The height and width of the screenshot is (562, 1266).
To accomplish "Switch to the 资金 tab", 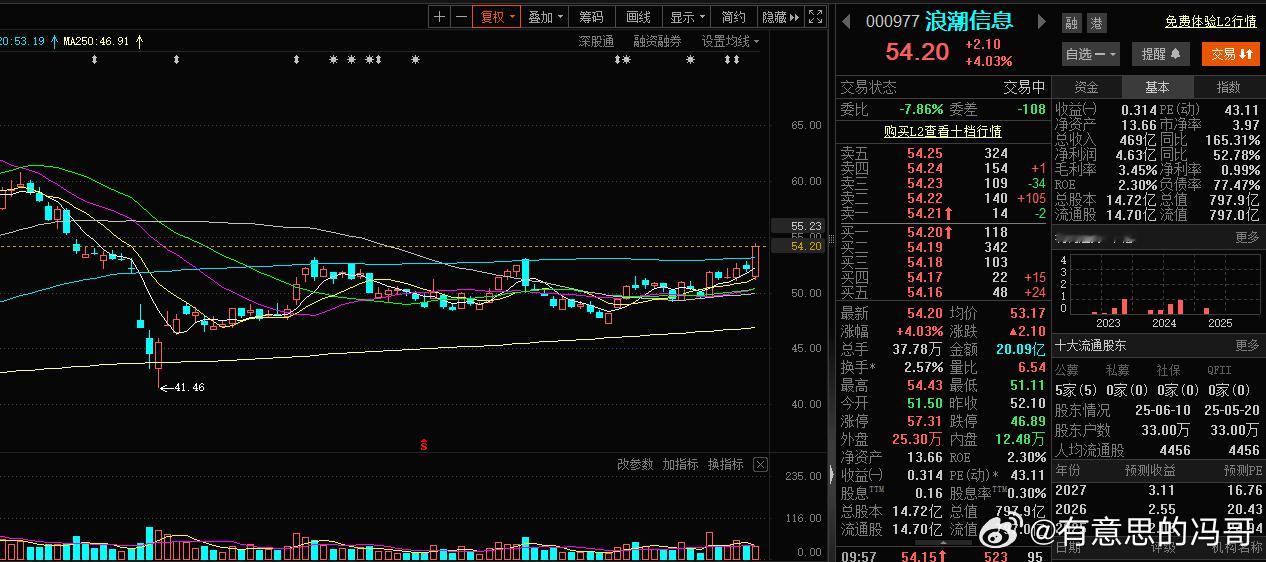I will (x=1086, y=87).
